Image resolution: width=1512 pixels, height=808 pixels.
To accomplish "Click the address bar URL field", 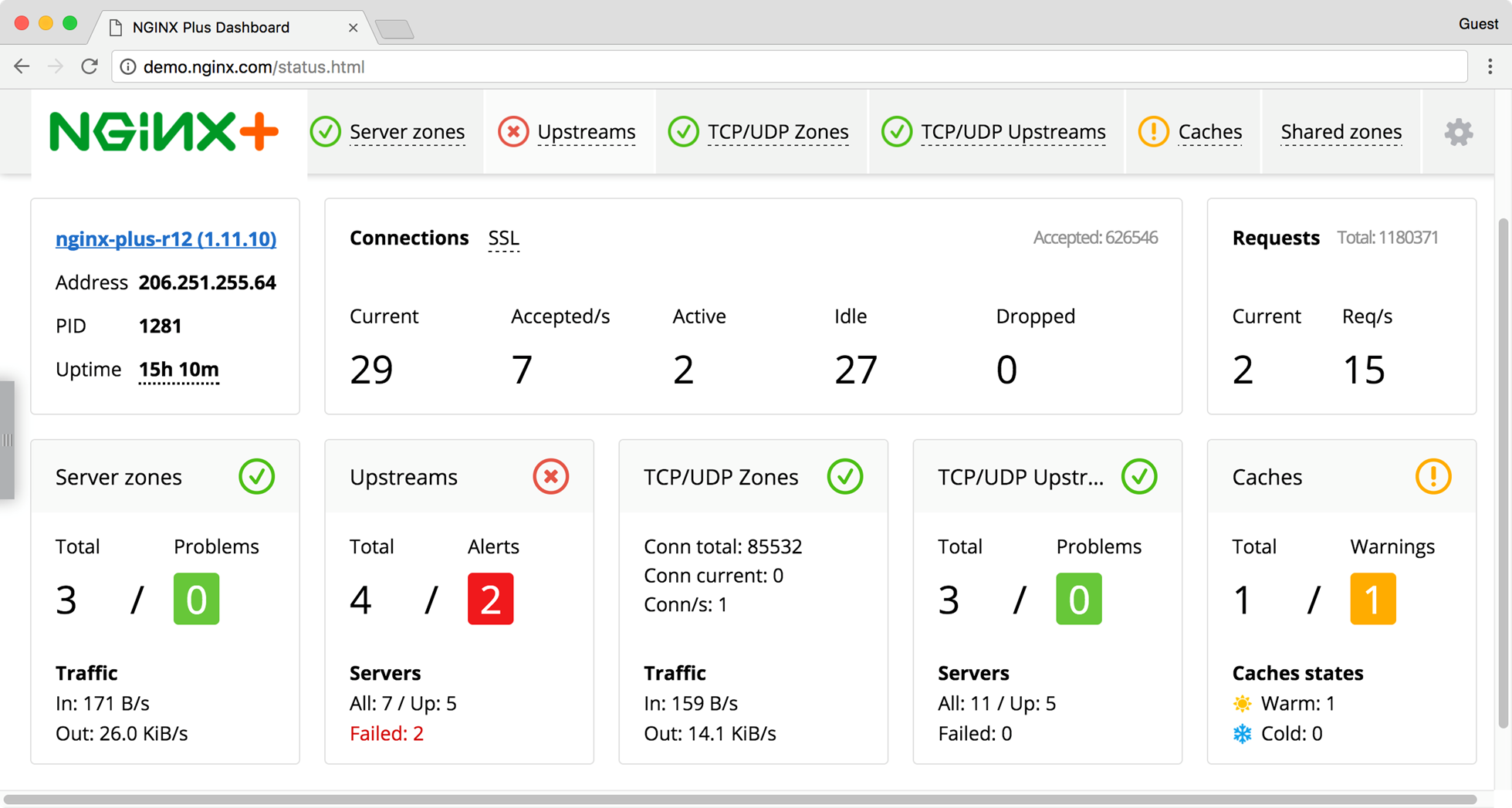I will pyautogui.click(x=790, y=66).
